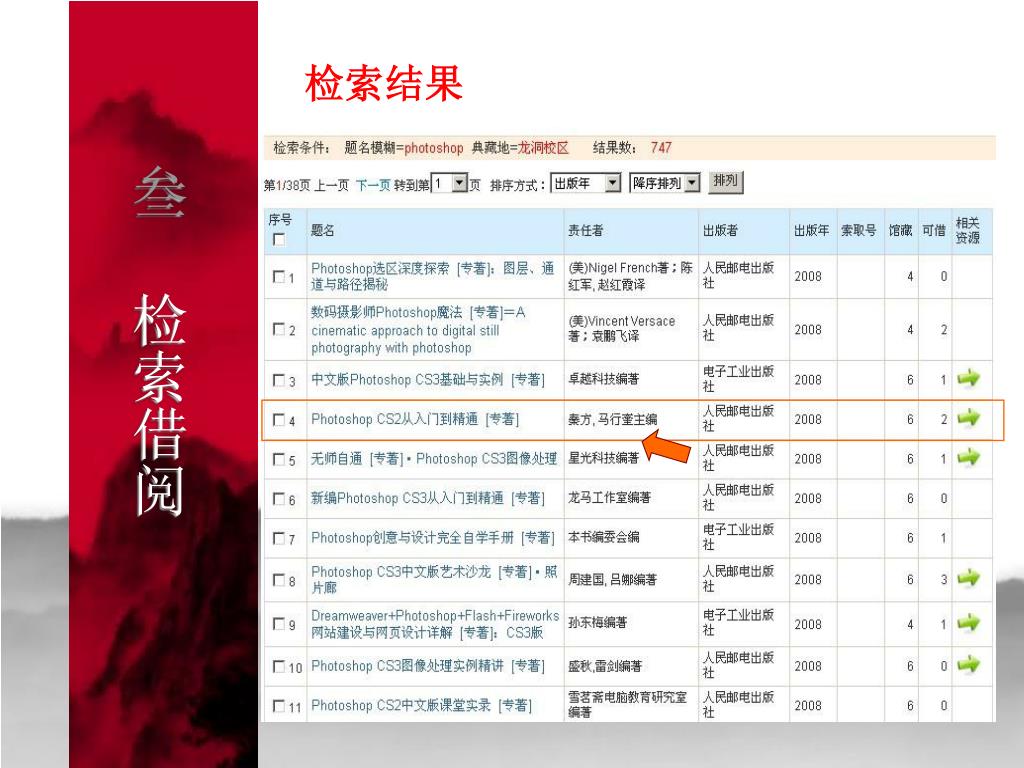Click the 可借 column header
1024x768 pixels.
pos(934,230)
